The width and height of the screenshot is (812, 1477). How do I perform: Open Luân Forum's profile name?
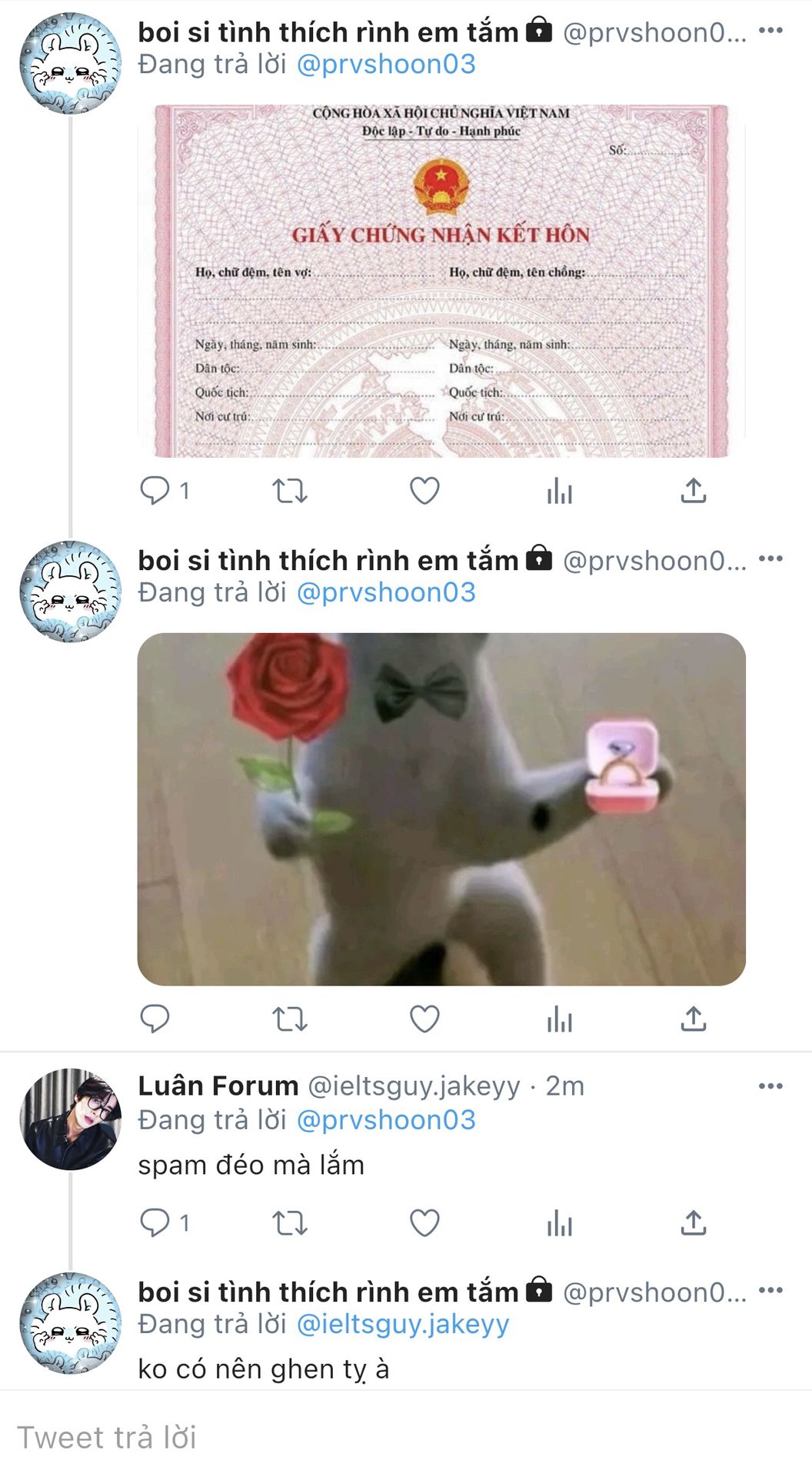pos(218,1085)
